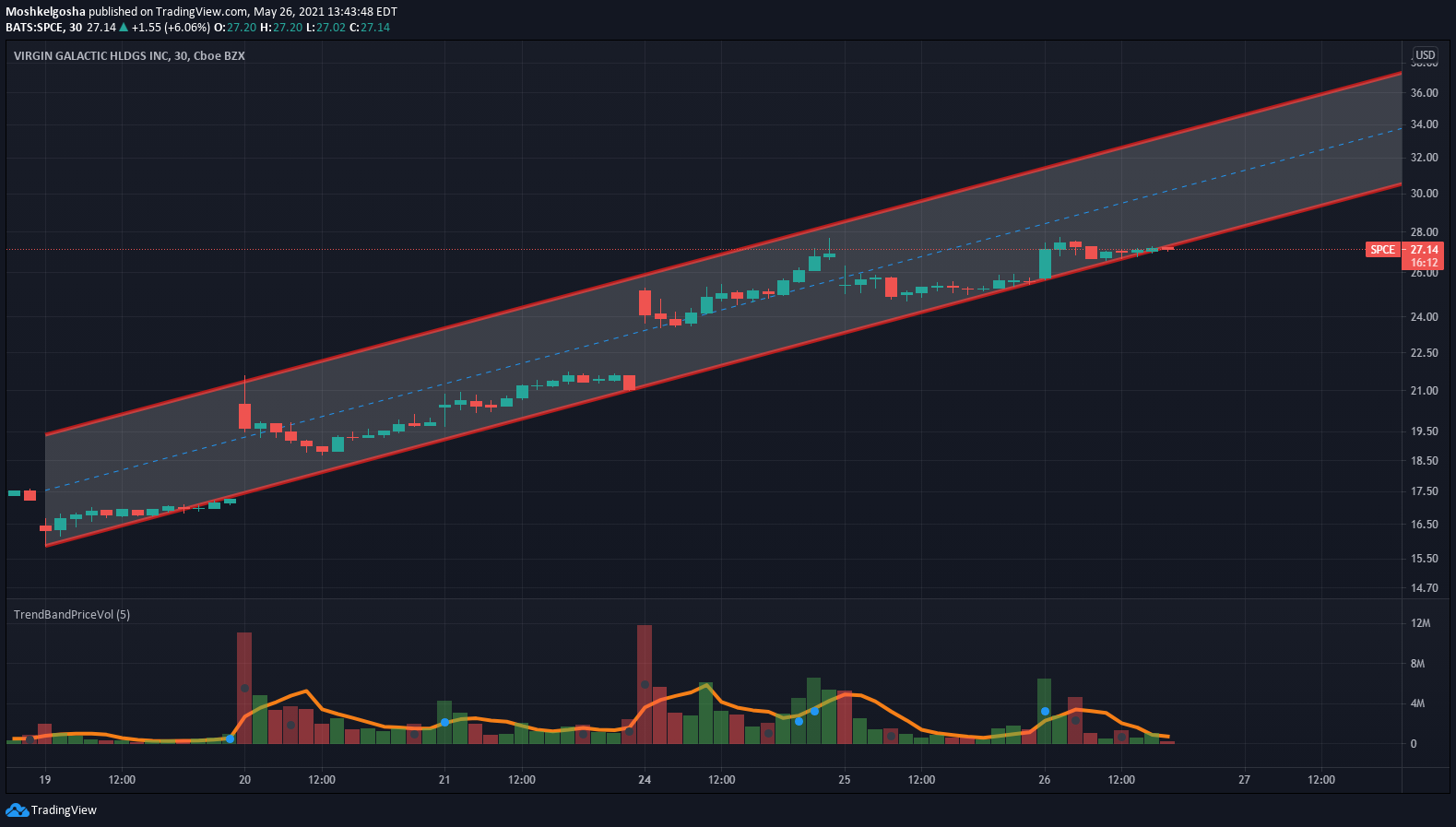The height and width of the screenshot is (827, 1456).
Task: Click the TradingView text in the footer
Action: point(64,810)
